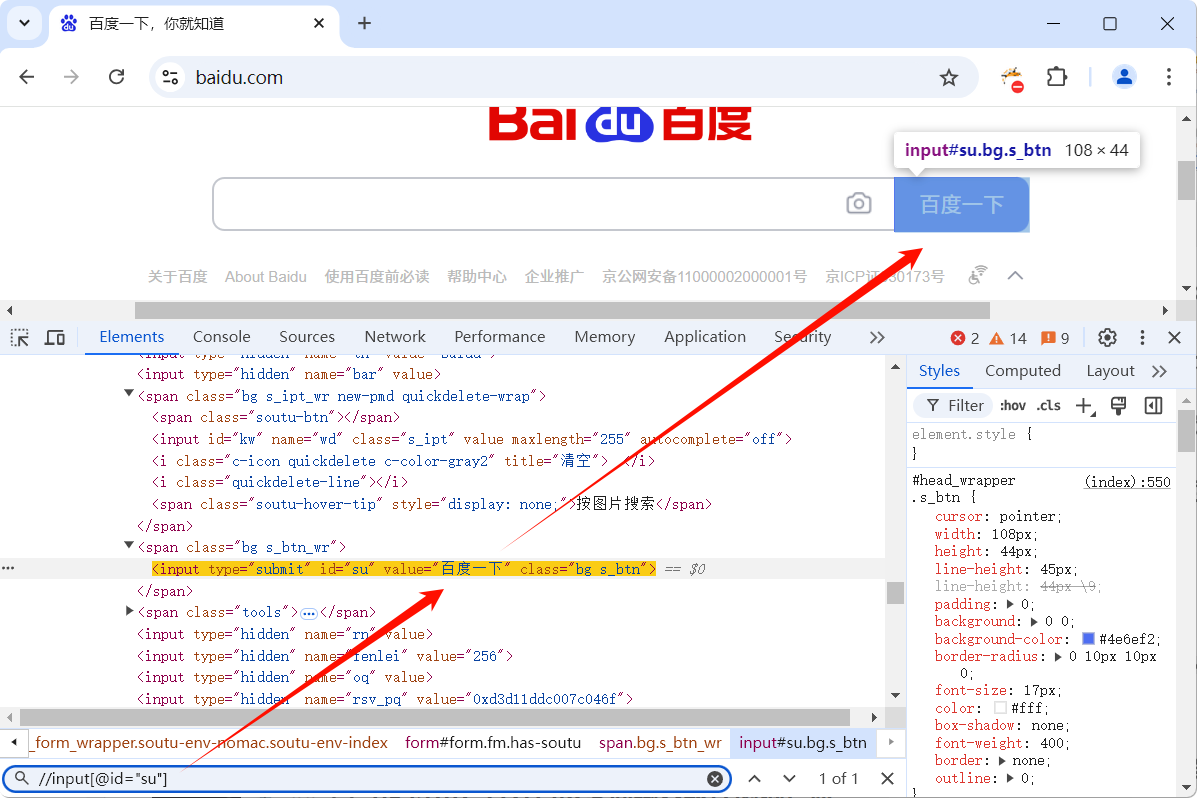Click the camera image-search icon

coord(859,204)
